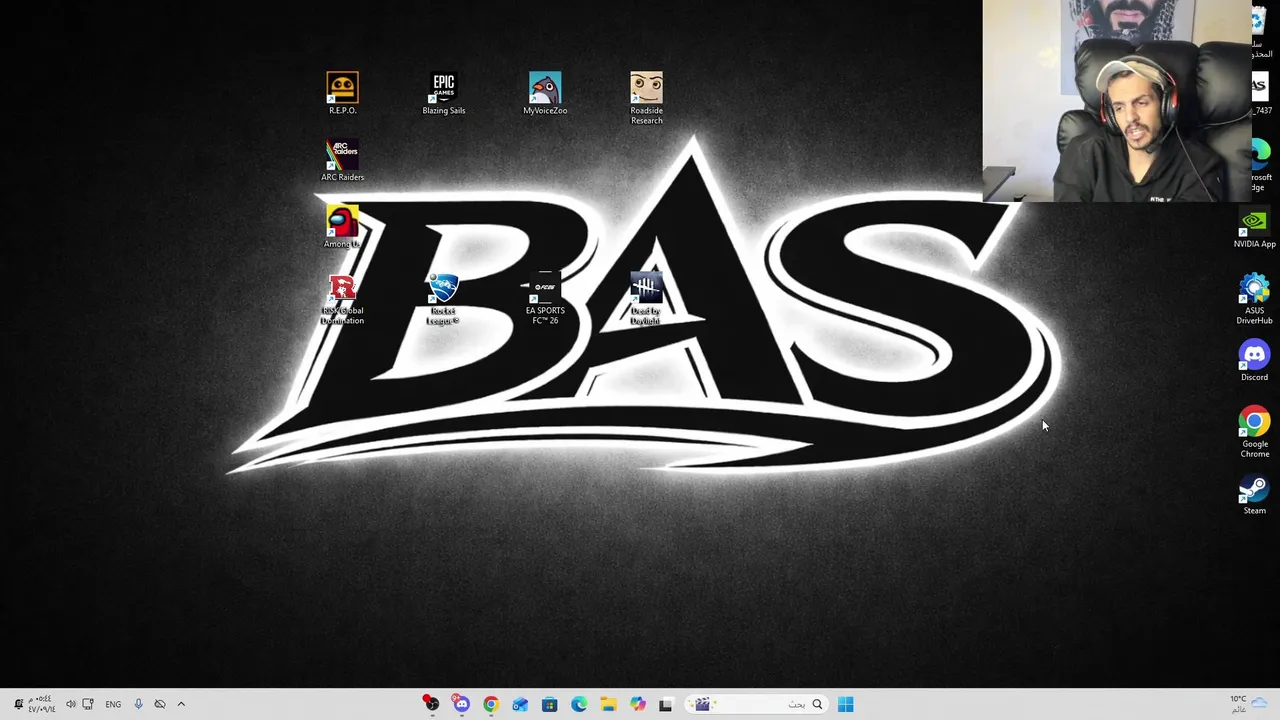Screen dimensions: 1280x720
Task: Open the EA SPORTS FC 26 shortcut
Action: (x=545, y=299)
